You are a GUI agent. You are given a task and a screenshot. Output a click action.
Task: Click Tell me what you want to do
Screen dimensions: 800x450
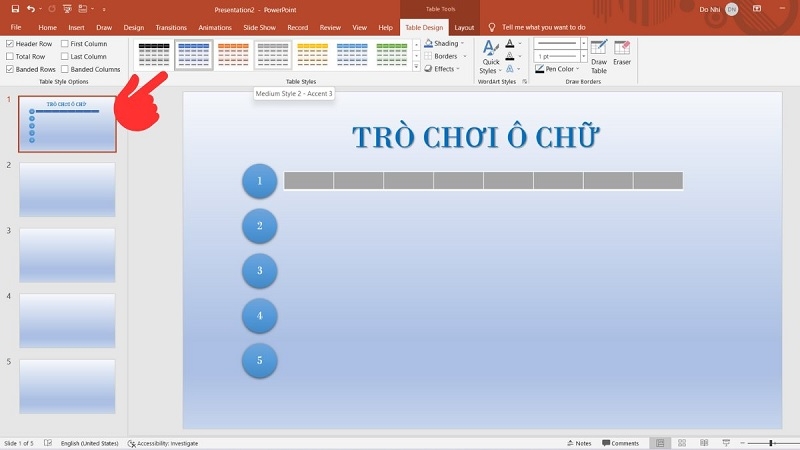543,27
